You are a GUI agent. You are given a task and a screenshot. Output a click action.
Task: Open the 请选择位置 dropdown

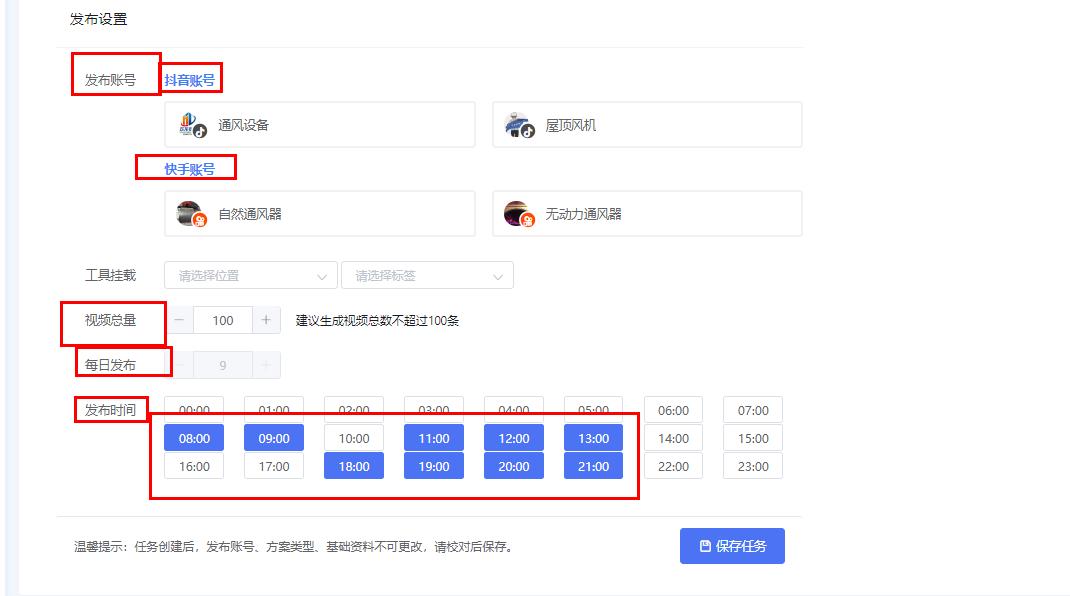250,275
